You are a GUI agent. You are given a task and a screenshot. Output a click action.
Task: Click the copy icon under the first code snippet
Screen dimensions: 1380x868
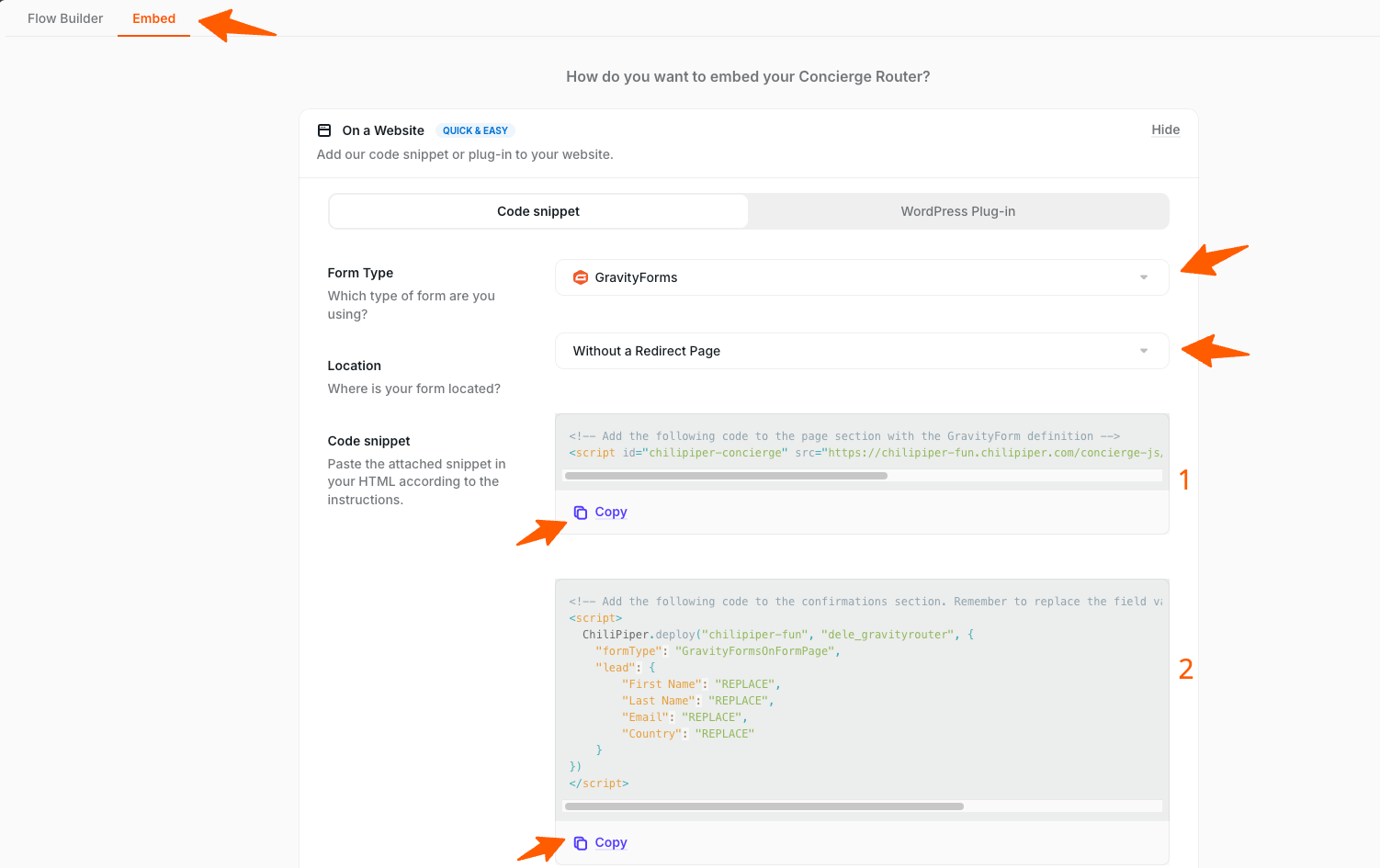click(580, 513)
